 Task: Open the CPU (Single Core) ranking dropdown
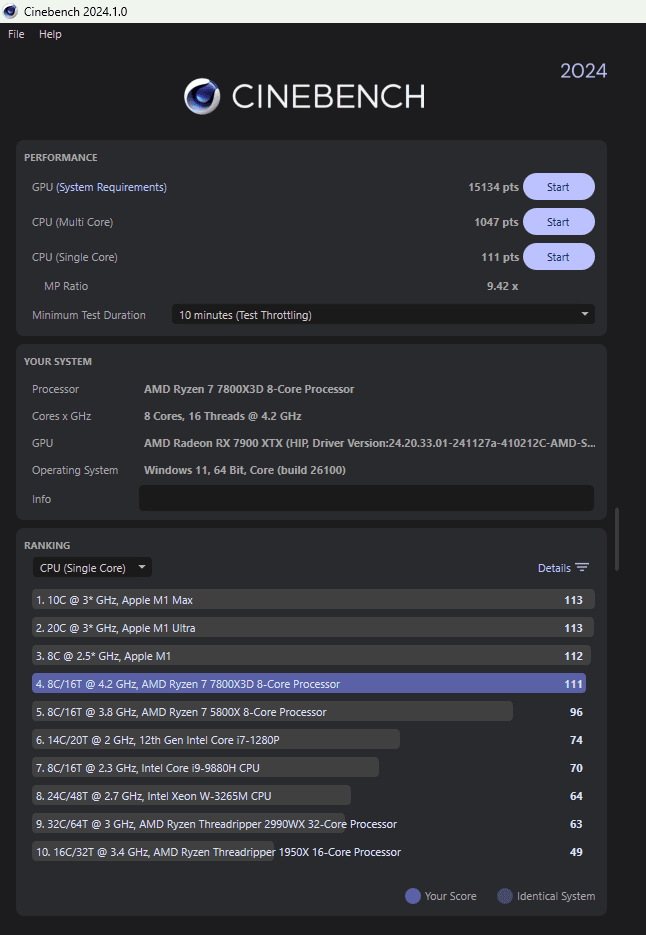[x=92, y=568]
